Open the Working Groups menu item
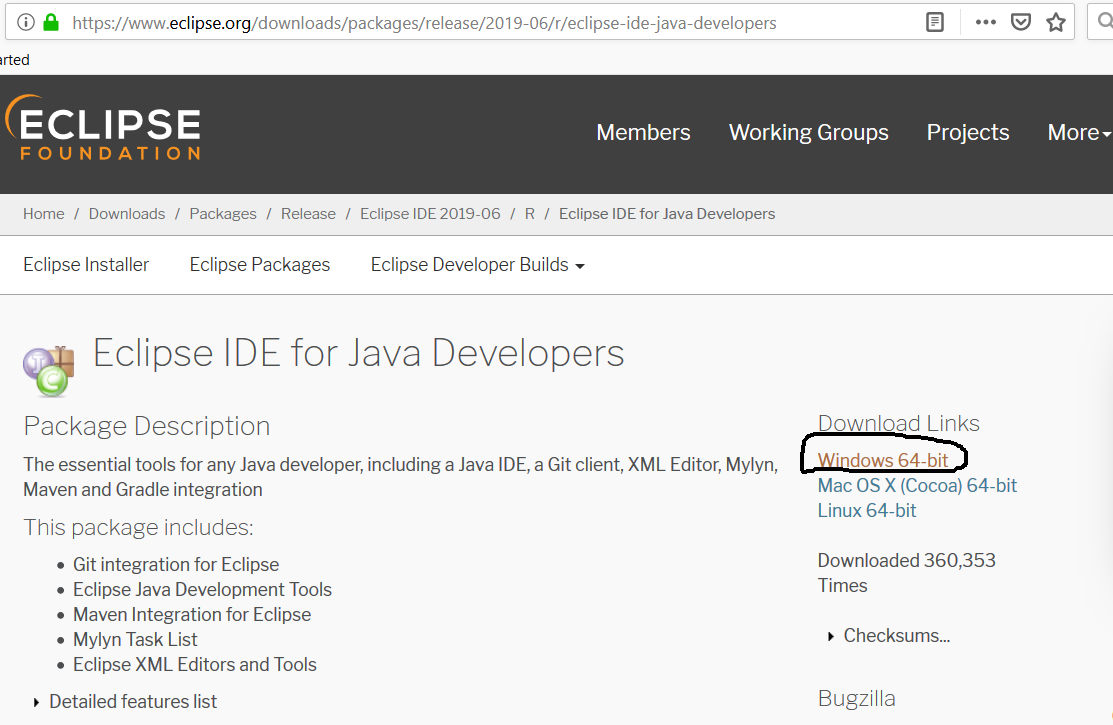The image size is (1113, 725). 808,132
